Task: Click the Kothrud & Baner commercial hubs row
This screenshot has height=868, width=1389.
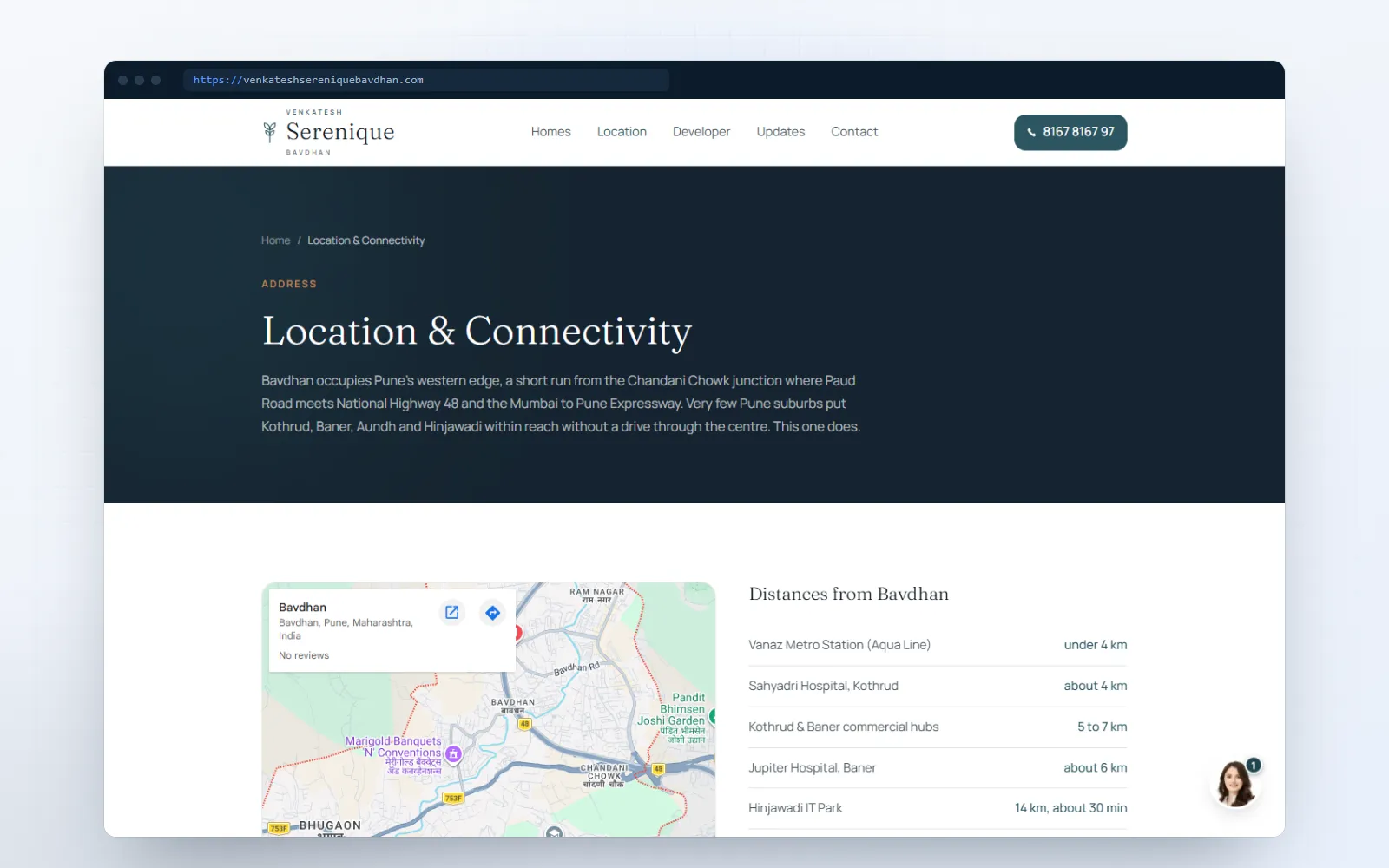Action: (x=938, y=727)
